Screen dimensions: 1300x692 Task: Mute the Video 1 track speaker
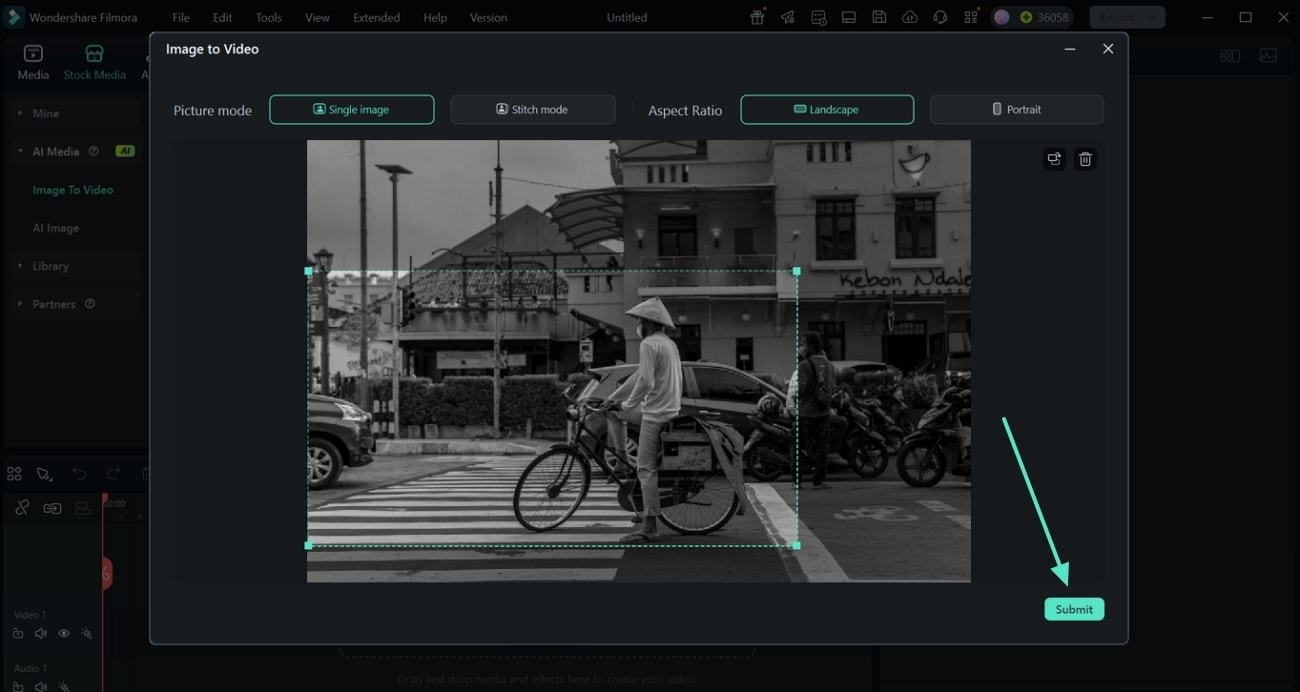pyautogui.click(x=41, y=634)
